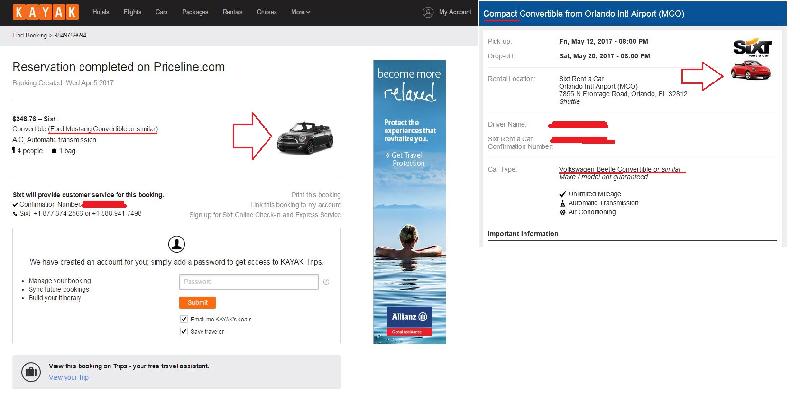Toggle the Save traveler checkbox
Image resolution: width=800 pixels, height=393 pixels.
184,331
